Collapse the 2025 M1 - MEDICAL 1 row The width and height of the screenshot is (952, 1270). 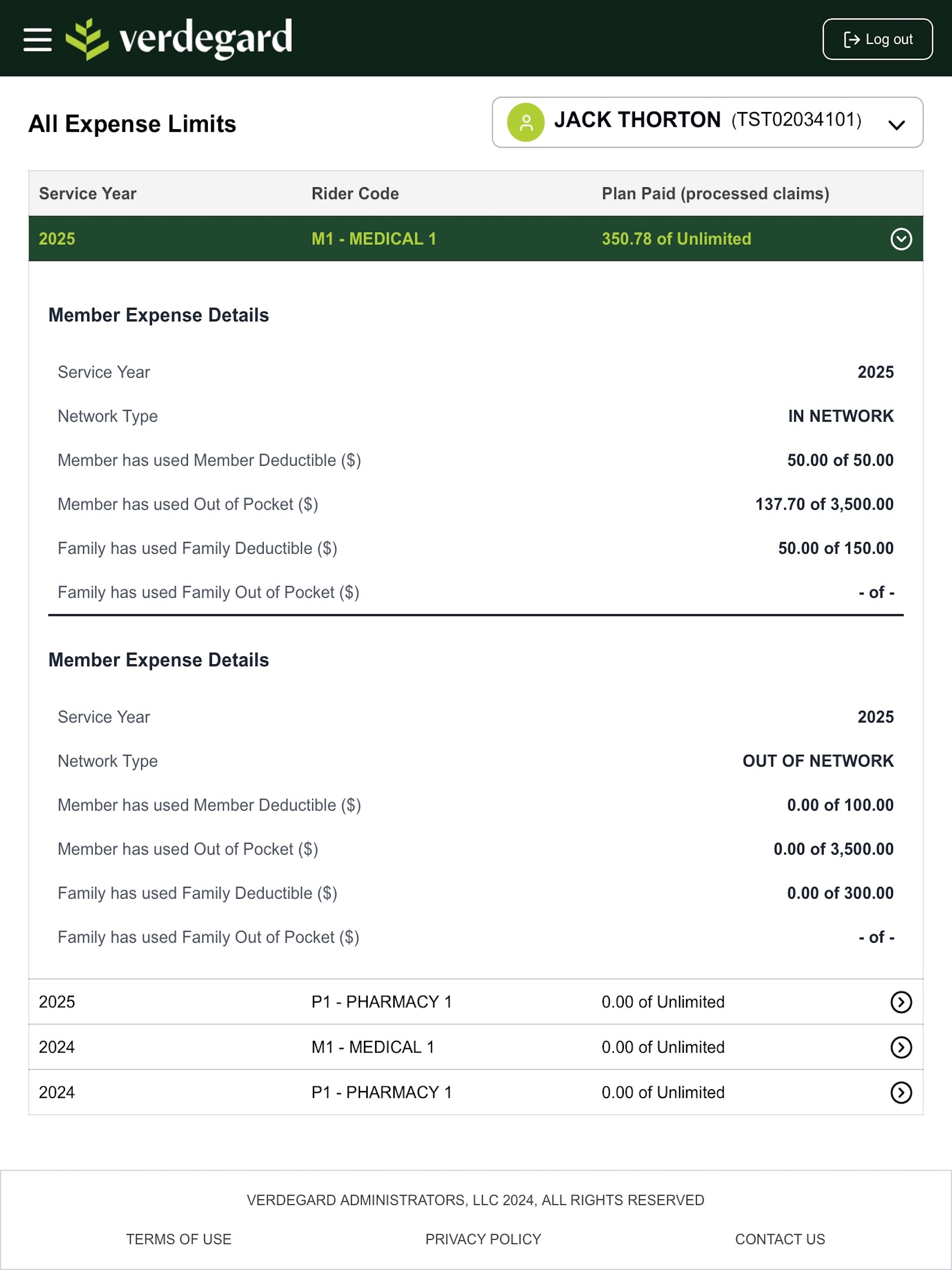click(x=901, y=239)
